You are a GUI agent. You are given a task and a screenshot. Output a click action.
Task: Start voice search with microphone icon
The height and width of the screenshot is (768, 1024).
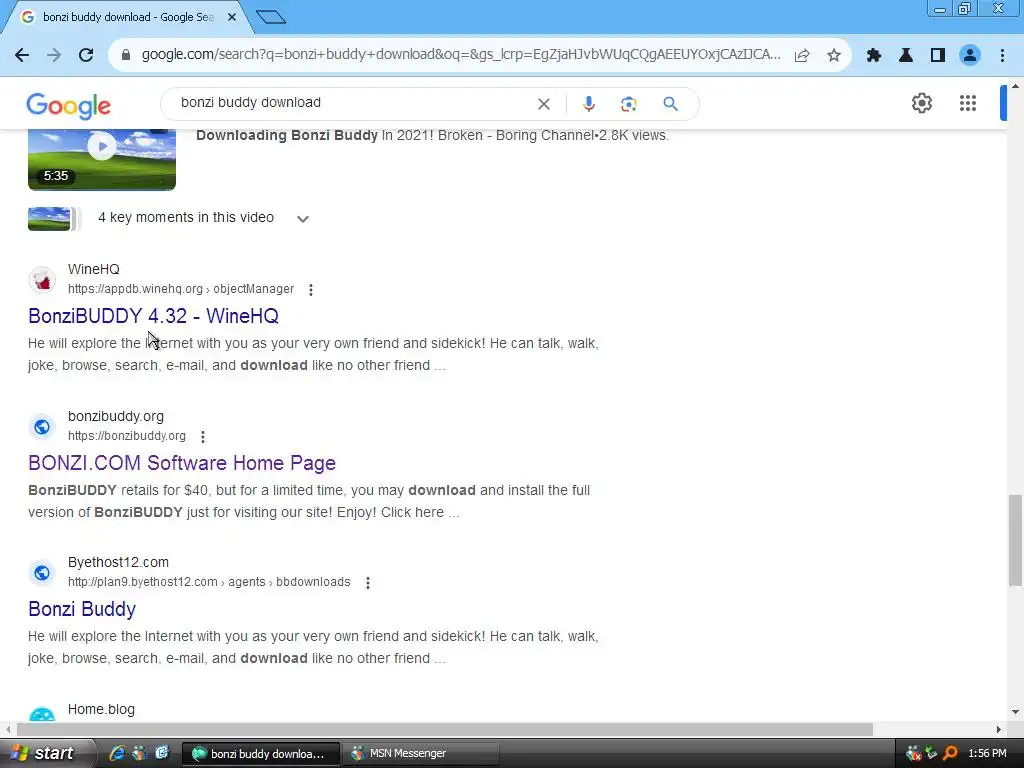tap(588, 104)
